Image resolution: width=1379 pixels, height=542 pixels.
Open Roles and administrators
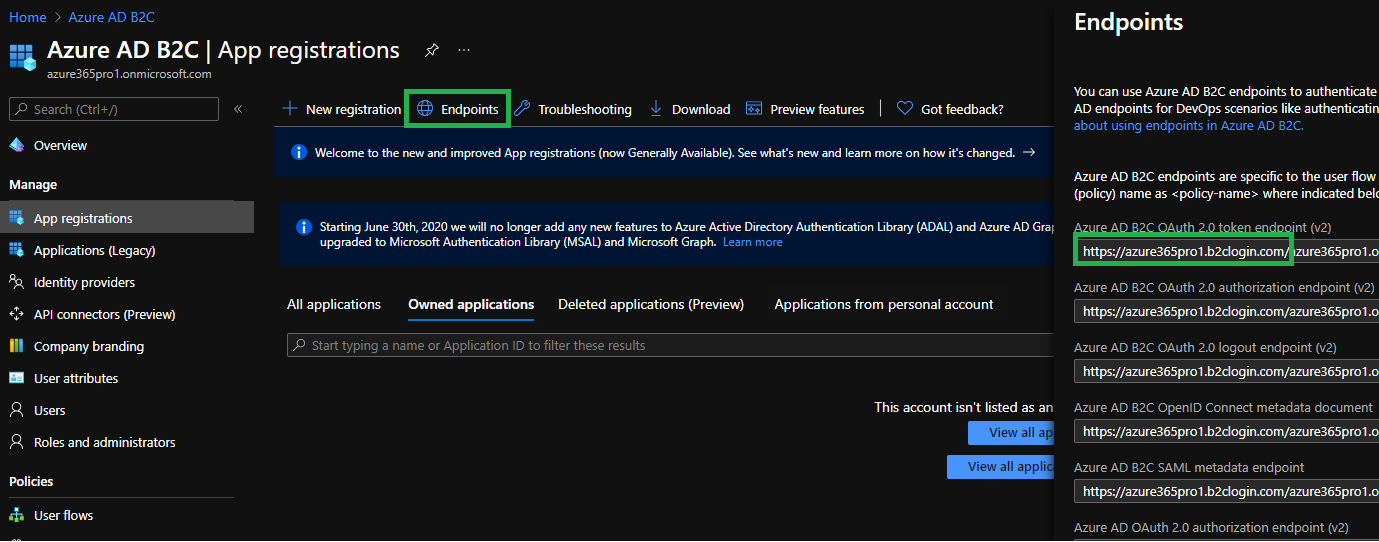pos(105,442)
